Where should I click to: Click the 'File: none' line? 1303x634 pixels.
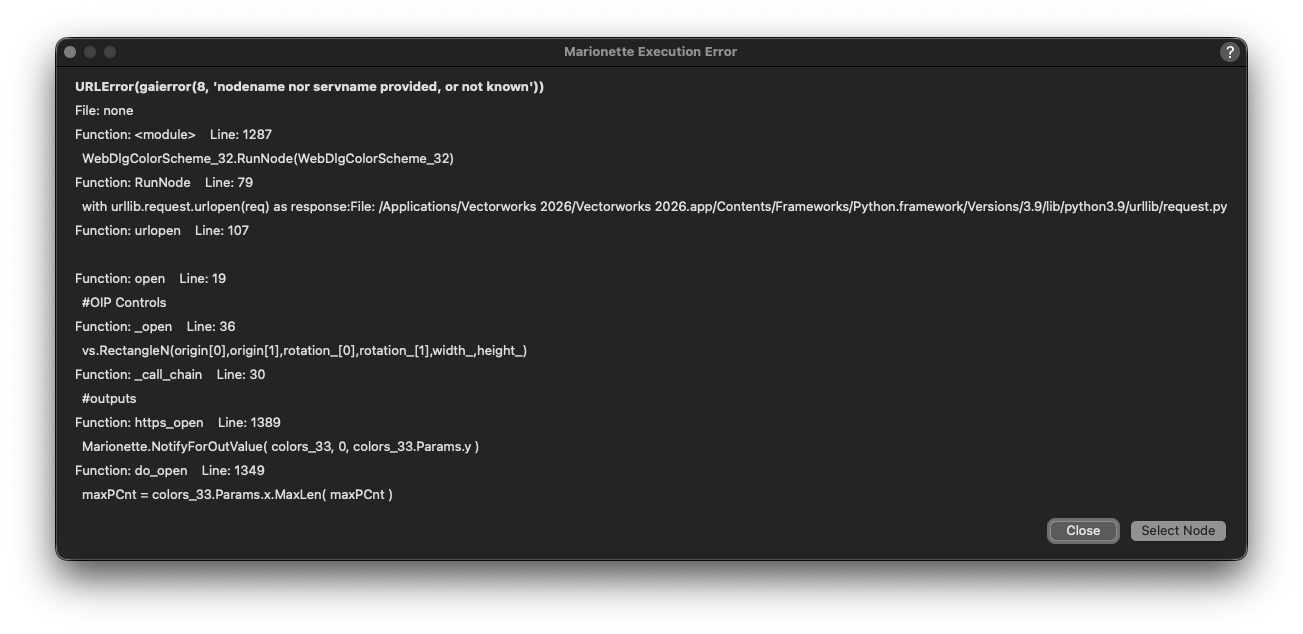[x=104, y=111]
